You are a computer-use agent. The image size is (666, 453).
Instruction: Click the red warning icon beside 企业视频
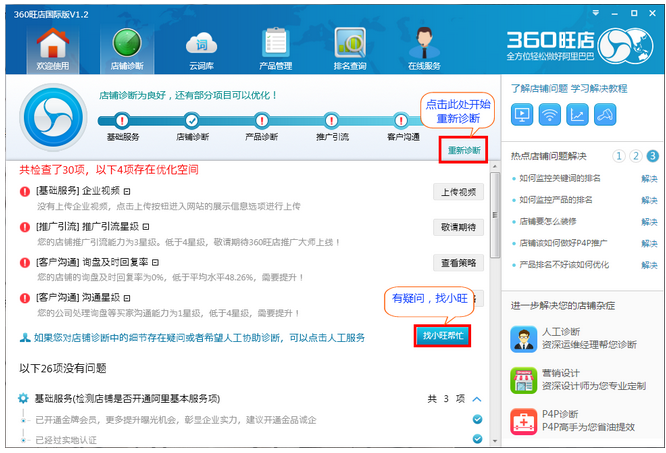click(x=25, y=191)
